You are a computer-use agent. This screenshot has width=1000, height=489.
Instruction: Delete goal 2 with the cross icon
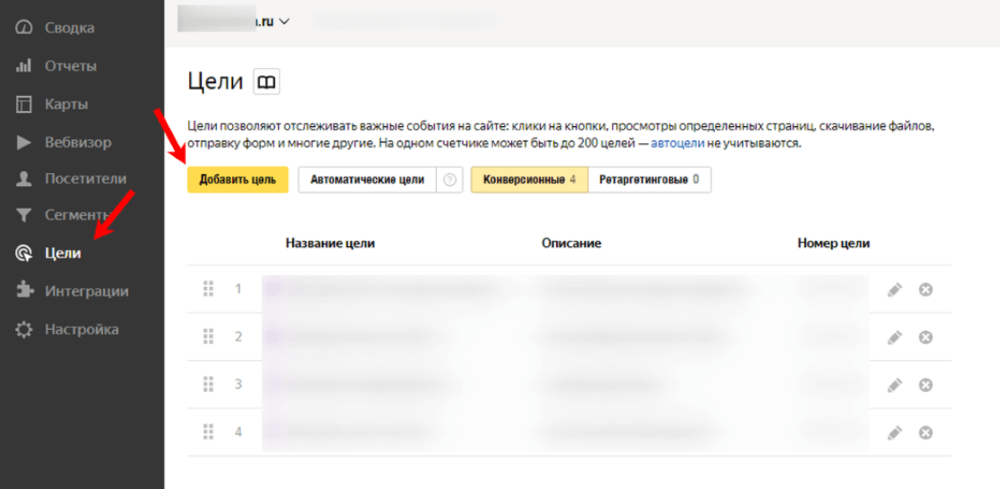coord(926,337)
